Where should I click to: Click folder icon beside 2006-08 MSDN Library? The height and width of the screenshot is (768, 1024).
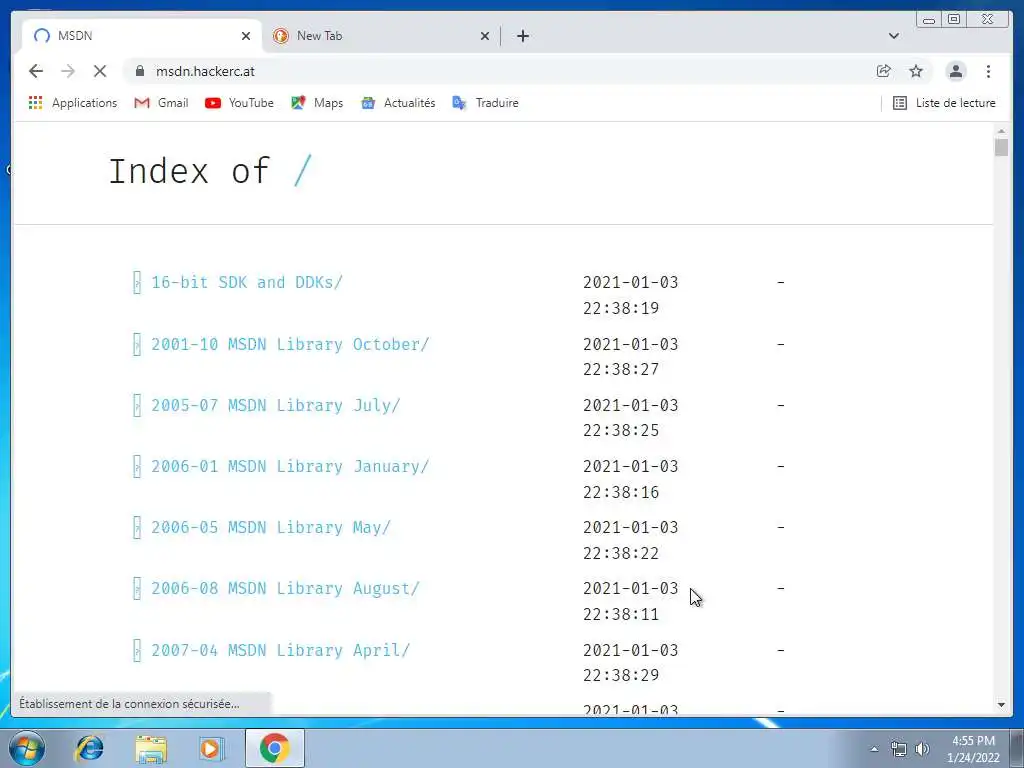pos(136,588)
